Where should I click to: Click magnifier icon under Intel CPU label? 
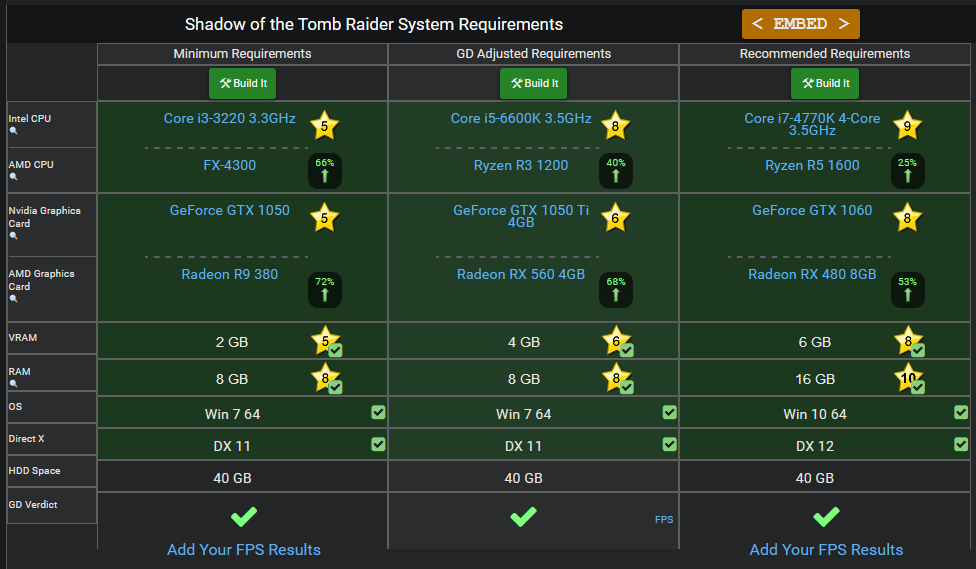pyautogui.click(x=13, y=131)
